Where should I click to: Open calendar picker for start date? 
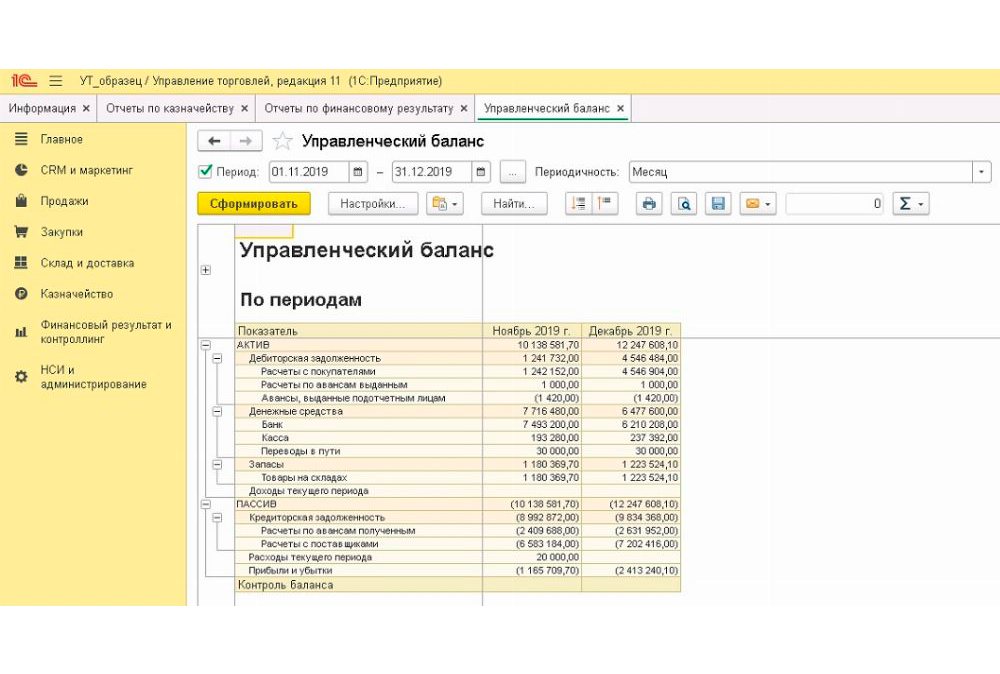(x=359, y=172)
